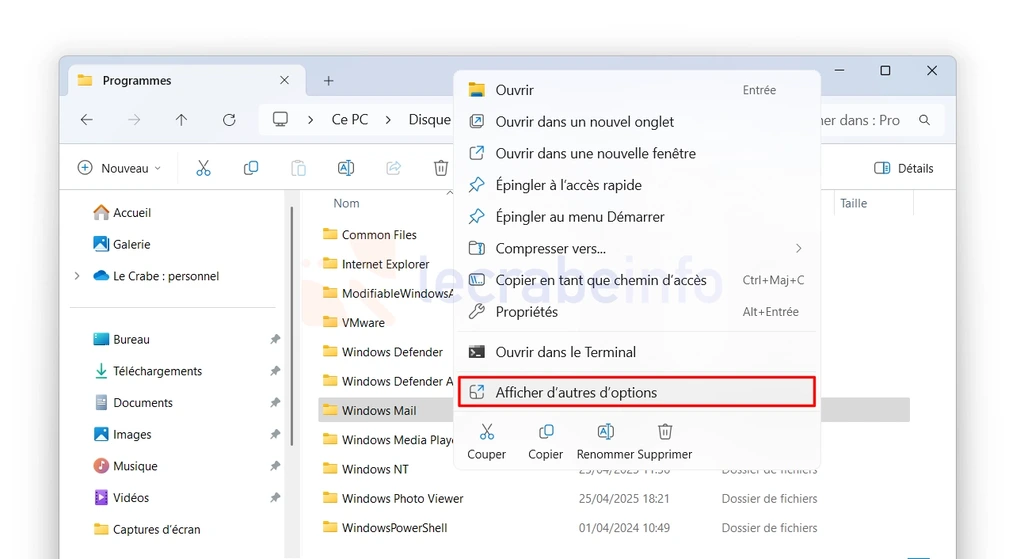
Task: Click the search magnifier icon
Action: pyautogui.click(x=924, y=120)
